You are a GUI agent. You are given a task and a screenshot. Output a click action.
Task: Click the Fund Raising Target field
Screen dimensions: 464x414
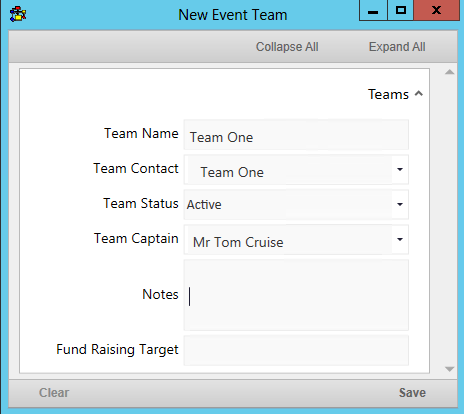tap(296, 350)
